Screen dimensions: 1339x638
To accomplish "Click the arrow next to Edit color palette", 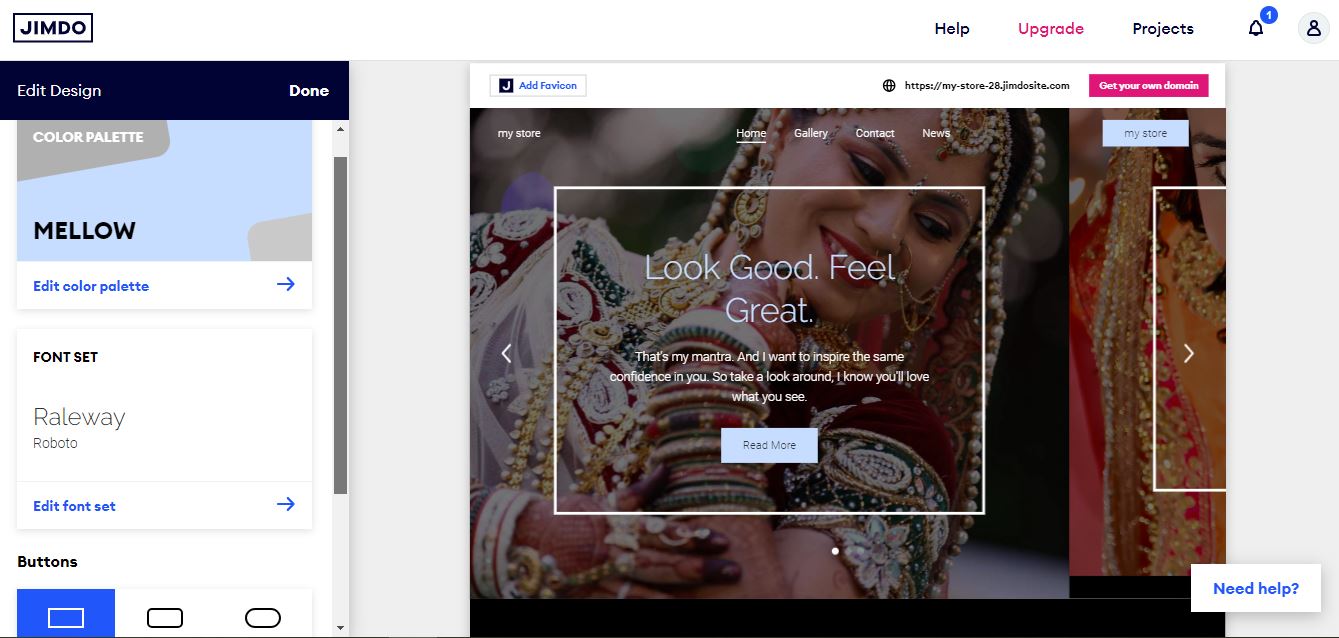I will coord(286,285).
